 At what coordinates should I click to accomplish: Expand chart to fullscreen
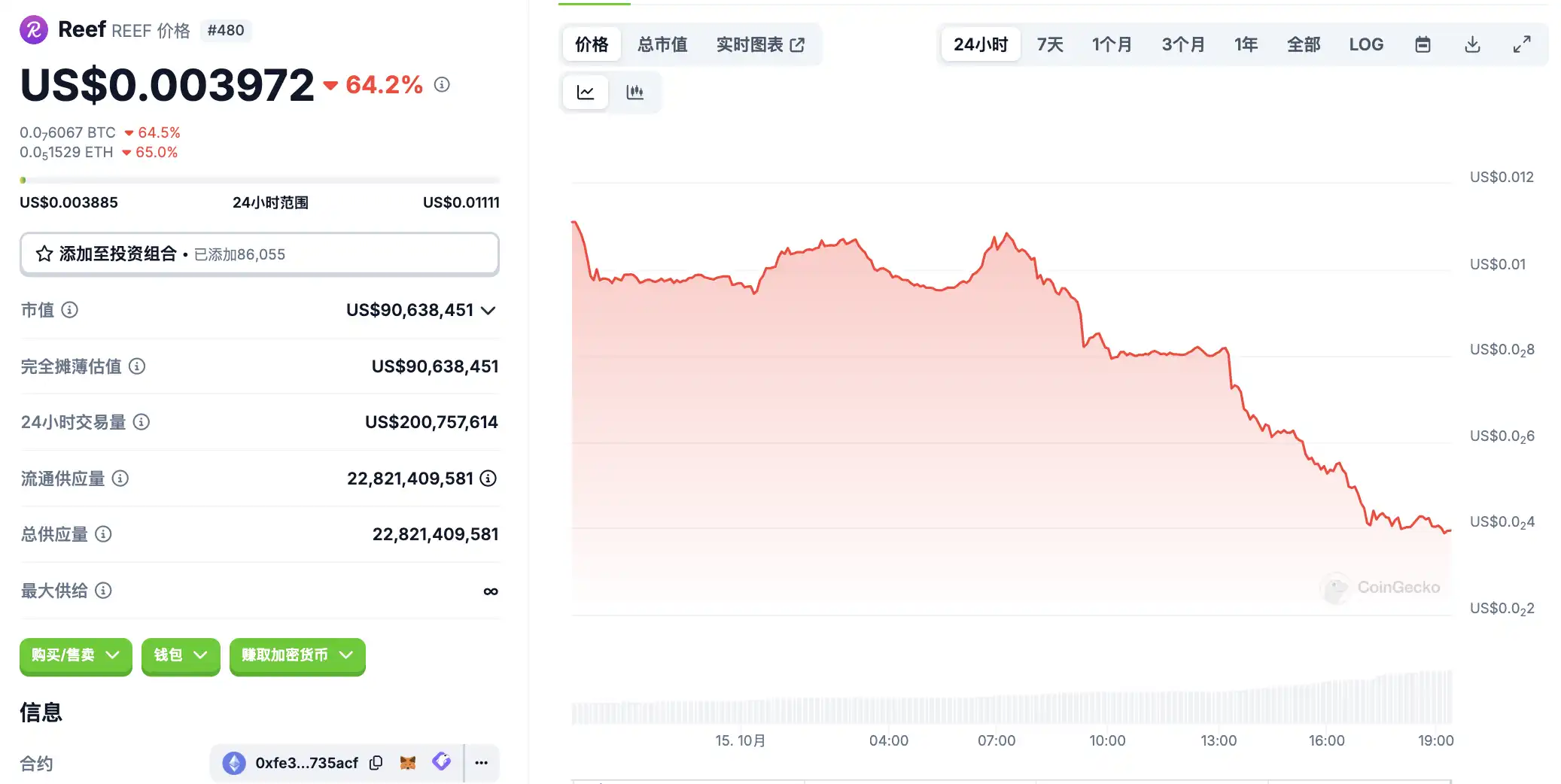pyautogui.click(x=1521, y=45)
